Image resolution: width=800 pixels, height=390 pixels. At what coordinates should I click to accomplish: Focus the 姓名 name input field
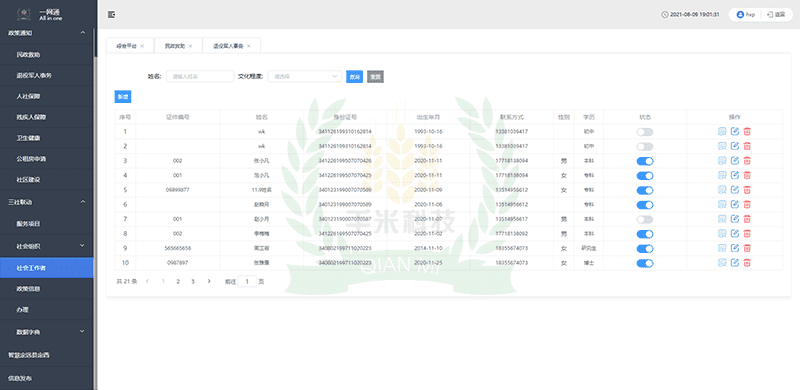[x=200, y=76]
